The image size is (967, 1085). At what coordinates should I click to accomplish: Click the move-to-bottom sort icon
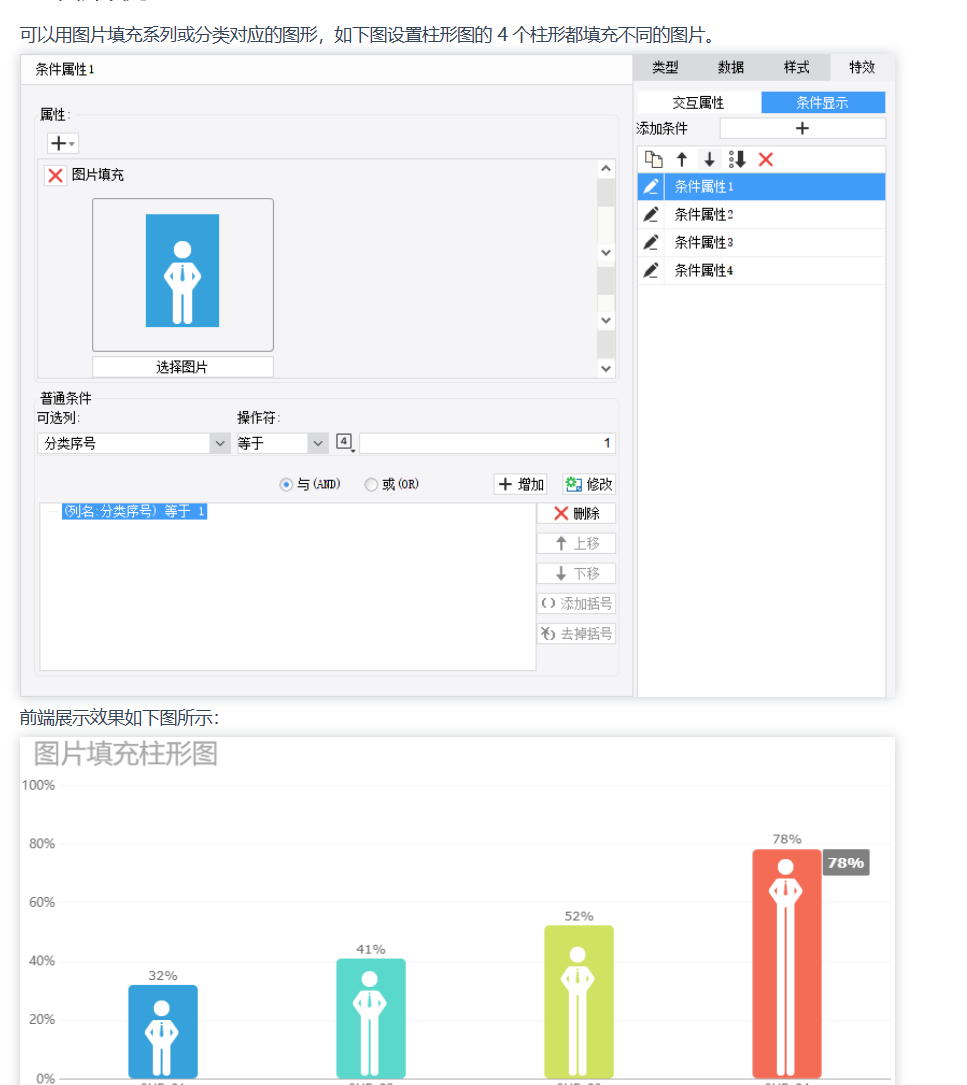click(x=737, y=160)
